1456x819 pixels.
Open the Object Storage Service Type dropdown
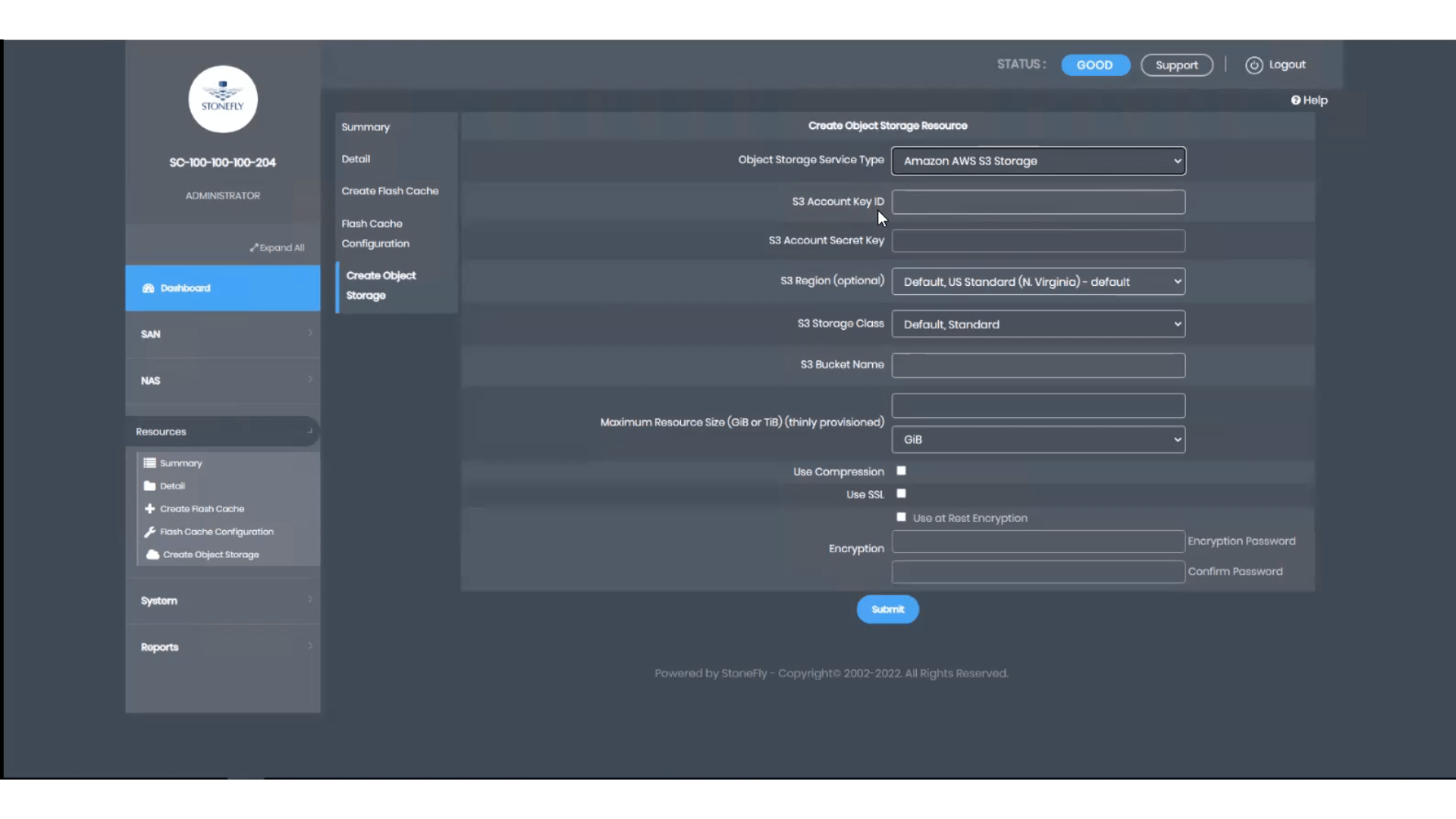coord(1038,161)
